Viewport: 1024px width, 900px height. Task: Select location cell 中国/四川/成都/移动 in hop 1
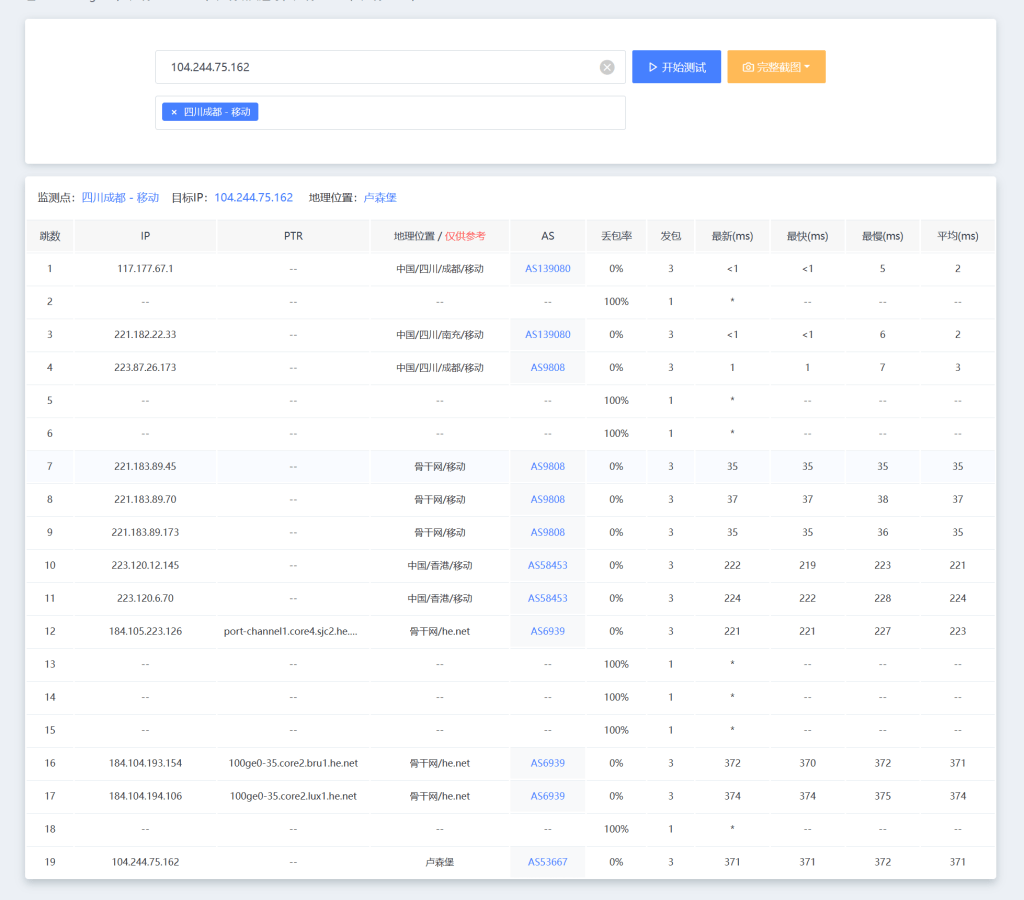[440, 268]
